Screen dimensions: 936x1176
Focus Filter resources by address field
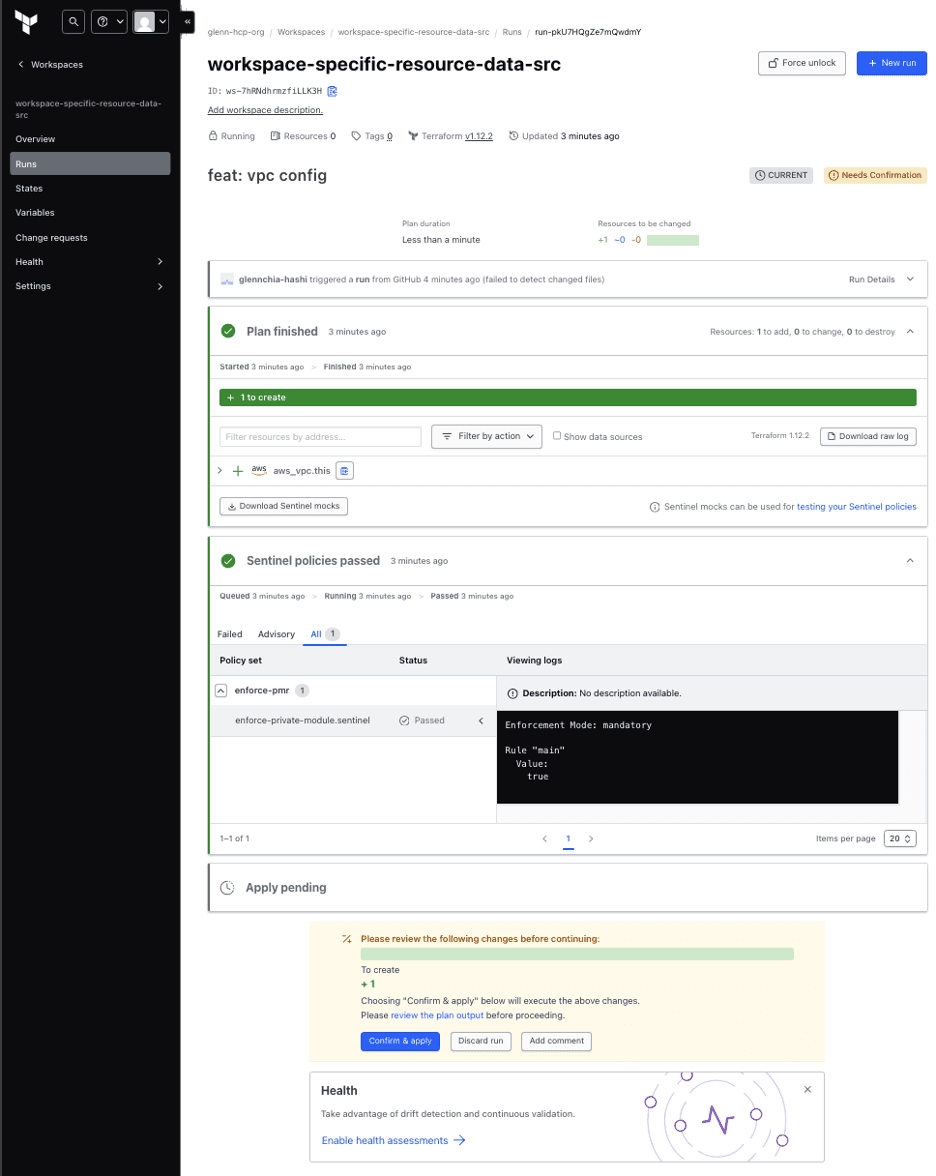coord(320,436)
